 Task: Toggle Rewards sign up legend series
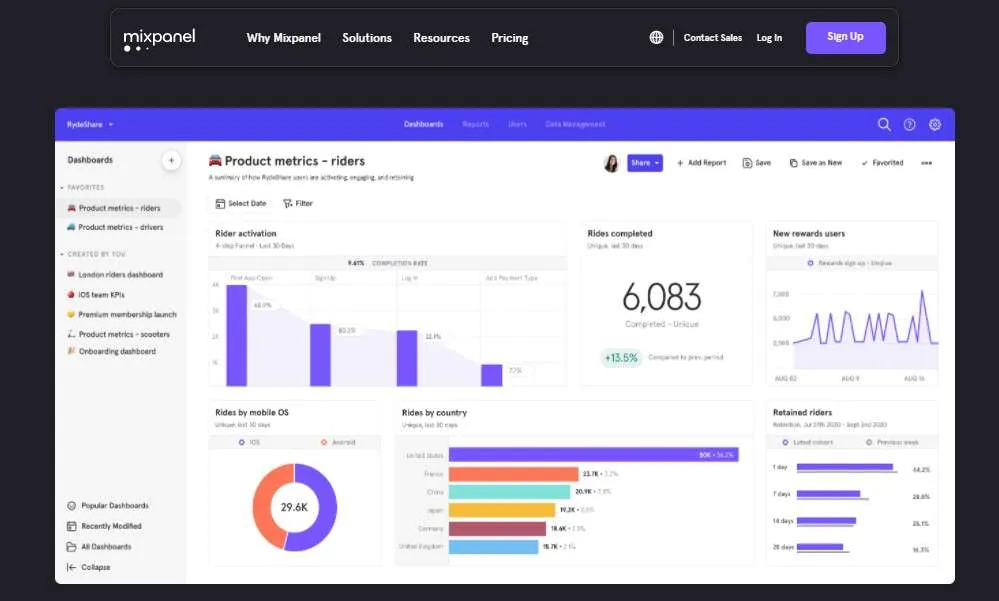(x=850, y=263)
